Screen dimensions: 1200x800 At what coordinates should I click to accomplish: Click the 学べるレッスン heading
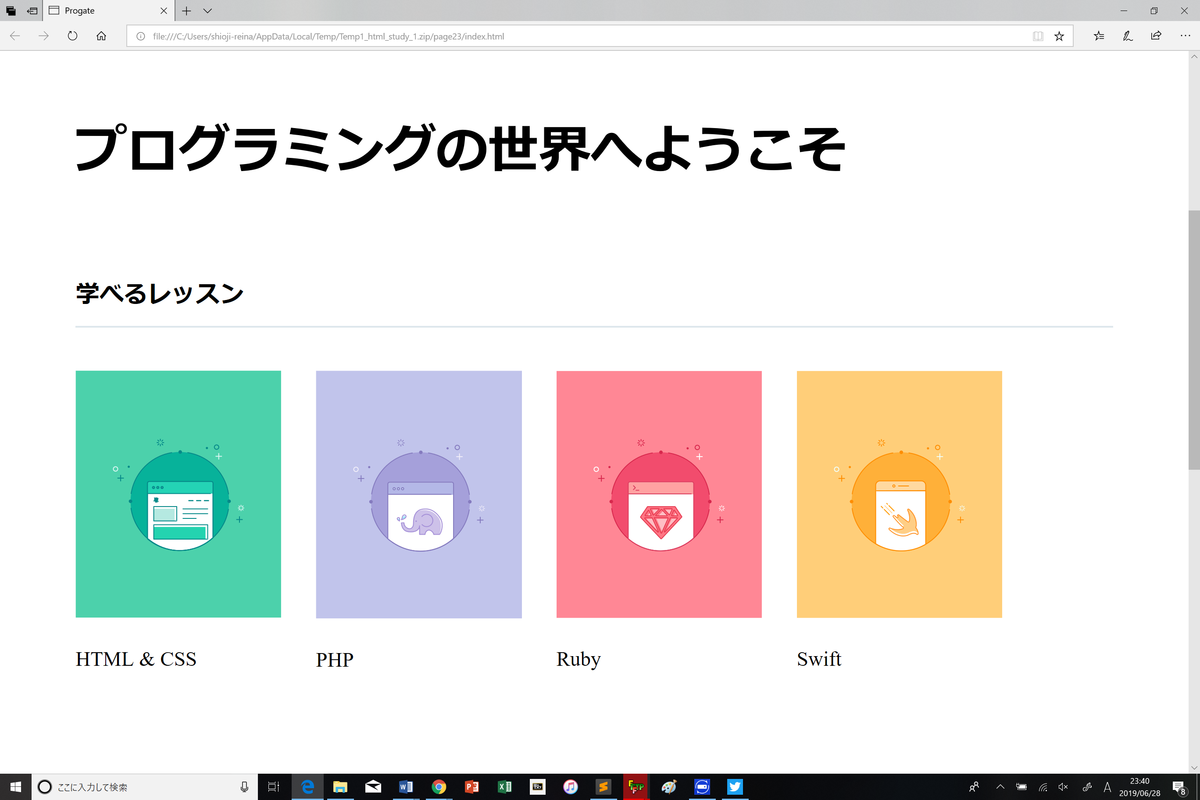(160, 294)
